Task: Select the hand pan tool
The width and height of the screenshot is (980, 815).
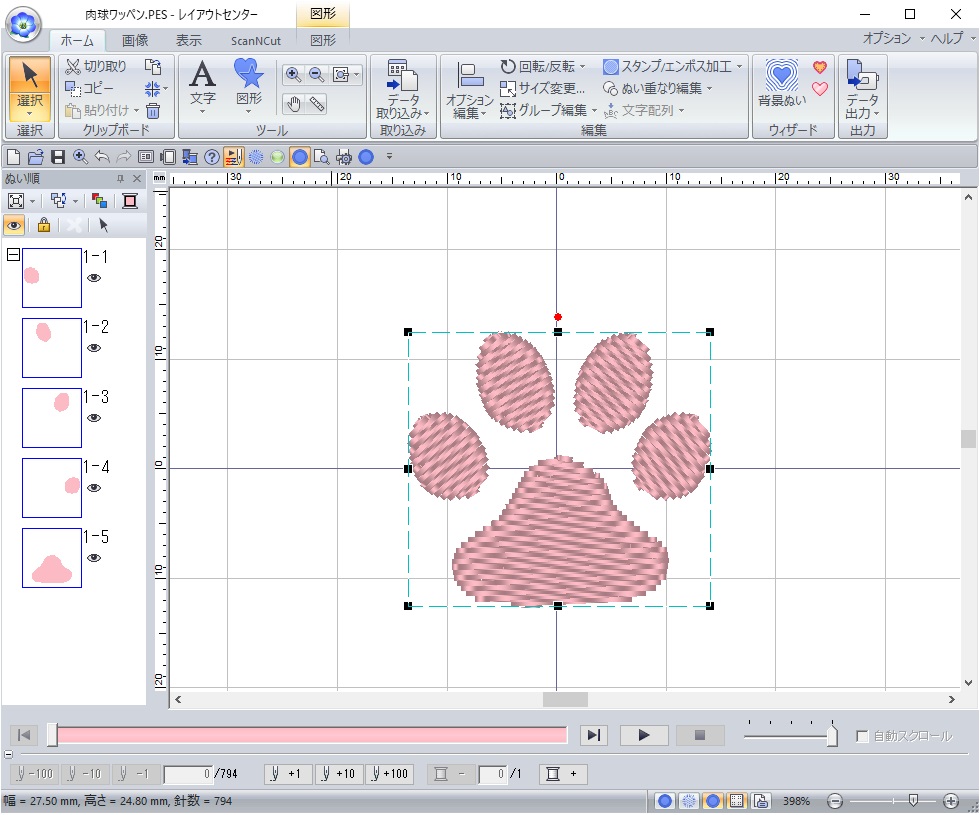Action: (x=293, y=103)
